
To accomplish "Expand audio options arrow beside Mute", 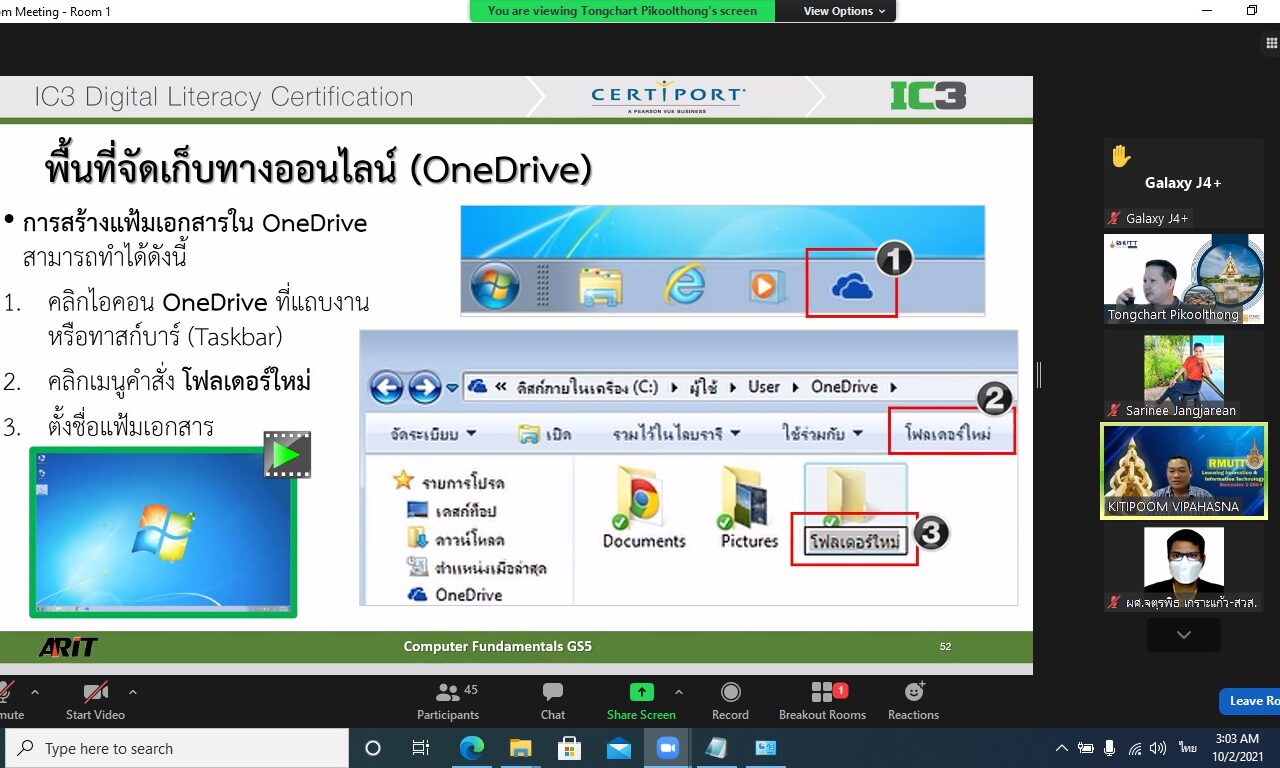I will click(x=35, y=691).
